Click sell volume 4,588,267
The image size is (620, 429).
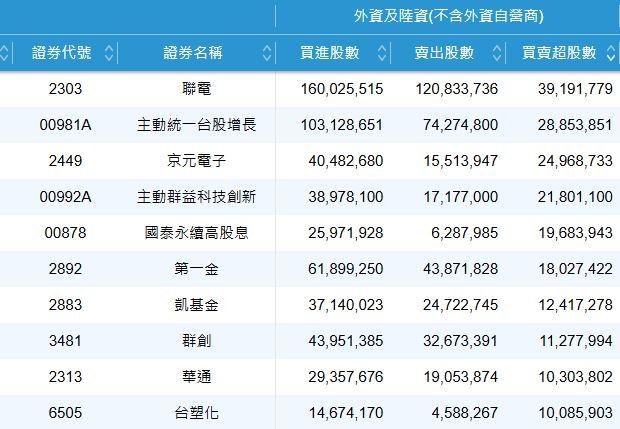465,413
